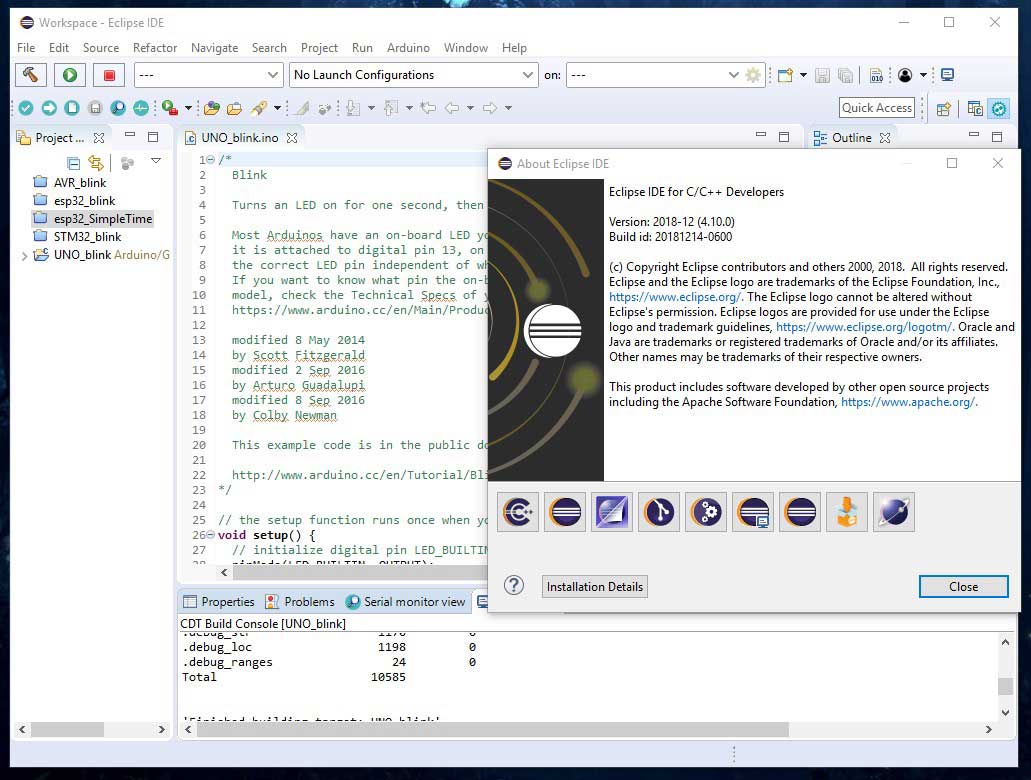Image resolution: width=1031 pixels, height=780 pixels.
Task: Open the Search flashlight dropdown arrow
Action: pyautogui.click(x=277, y=108)
